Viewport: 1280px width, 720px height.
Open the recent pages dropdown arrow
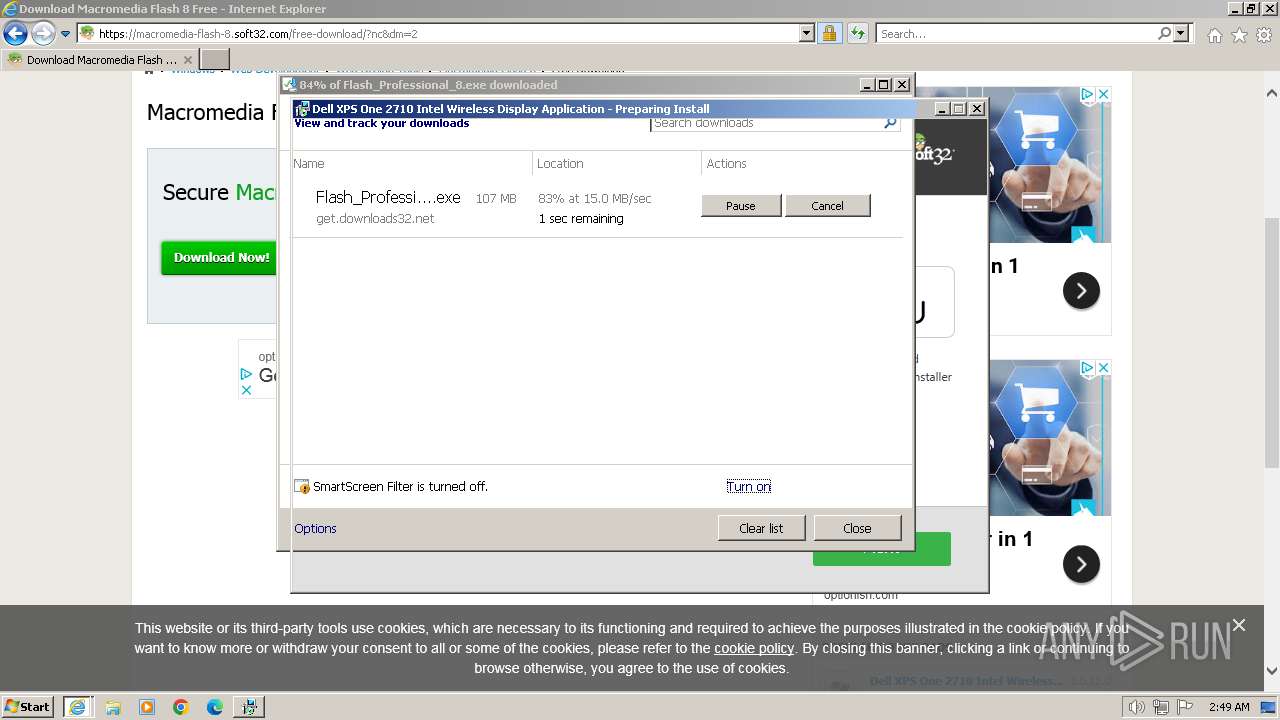click(x=65, y=34)
